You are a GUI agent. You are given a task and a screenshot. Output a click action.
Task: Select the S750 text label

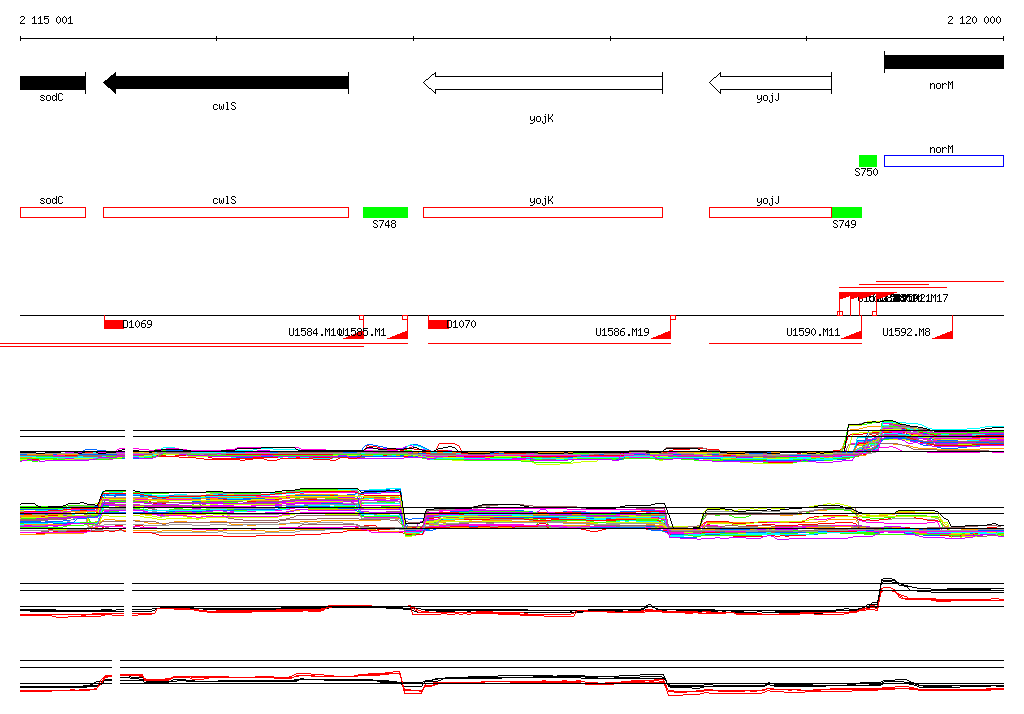pyautogui.click(x=866, y=172)
